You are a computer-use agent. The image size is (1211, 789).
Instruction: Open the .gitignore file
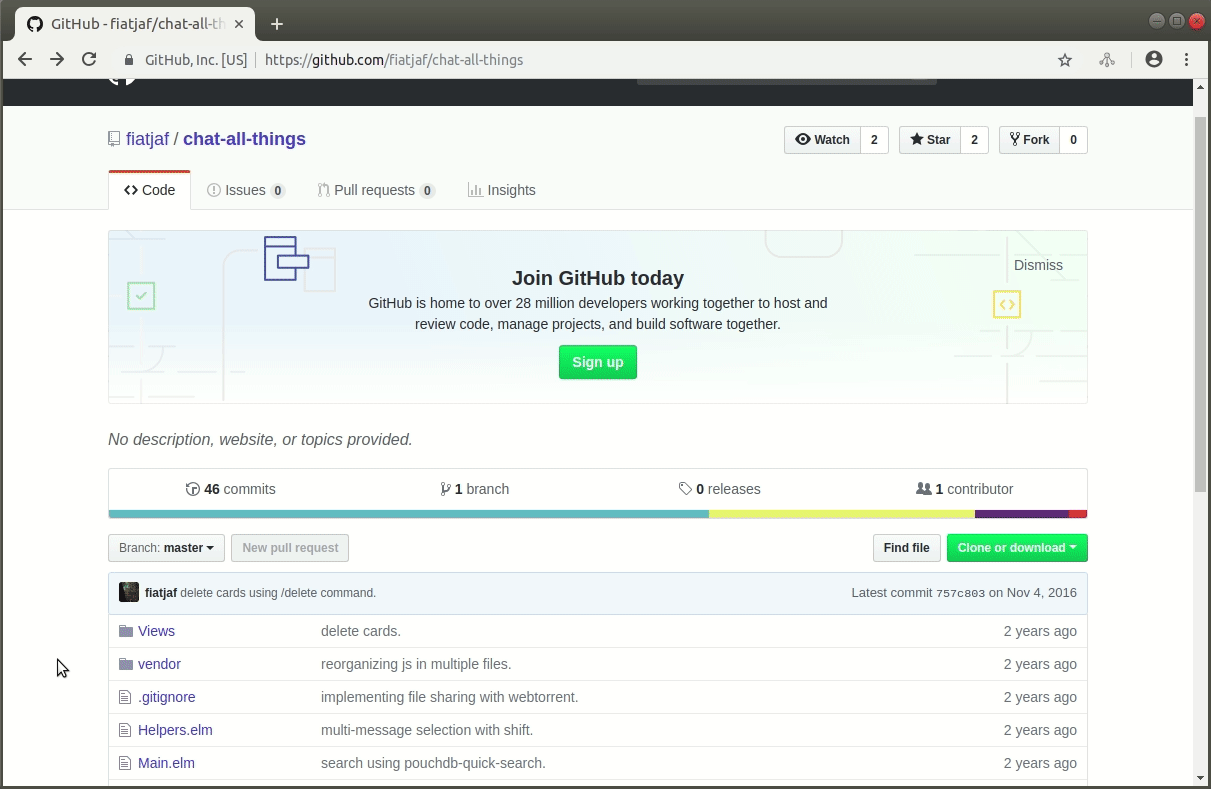tap(167, 697)
